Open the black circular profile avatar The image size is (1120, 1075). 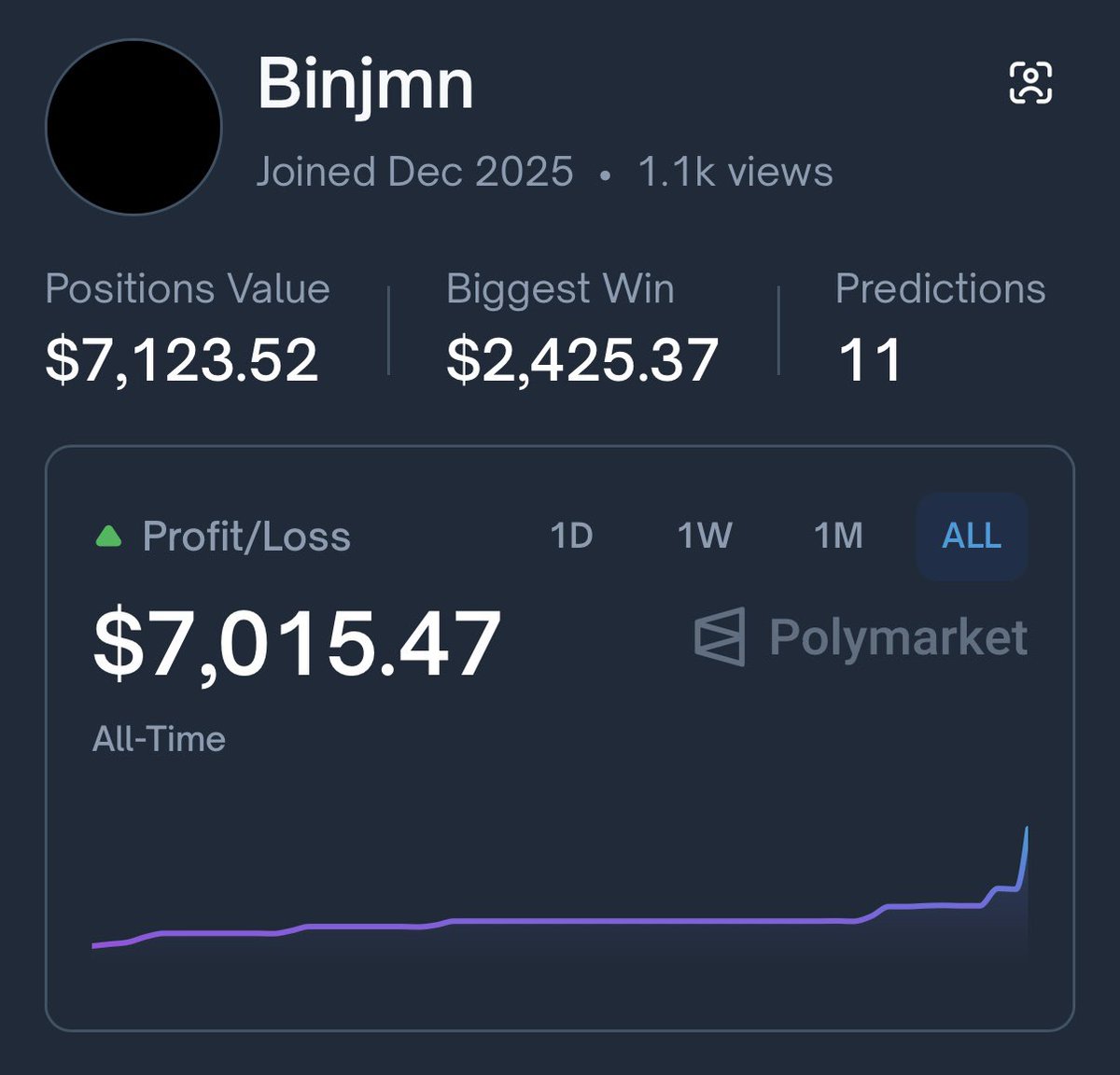point(133,128)
